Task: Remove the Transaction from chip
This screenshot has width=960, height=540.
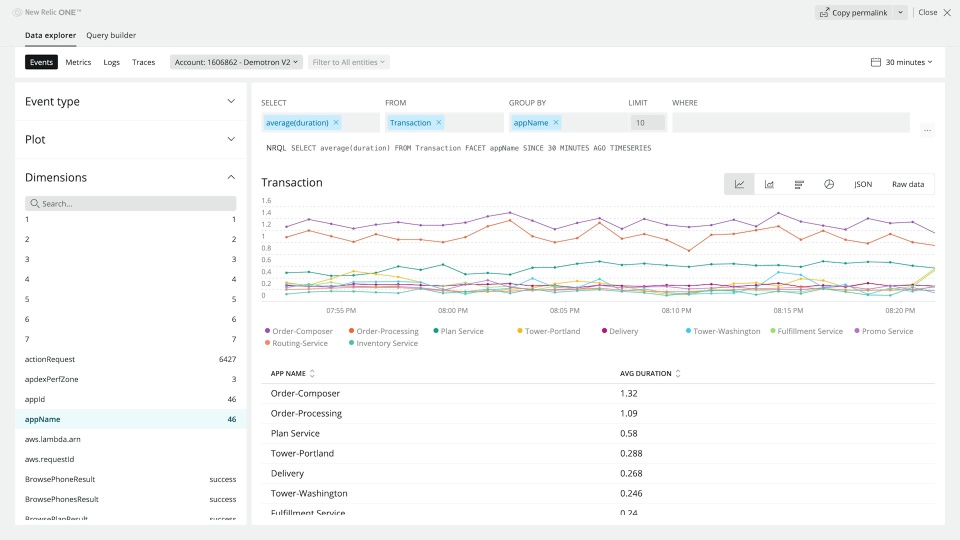Action: (438, 122)
